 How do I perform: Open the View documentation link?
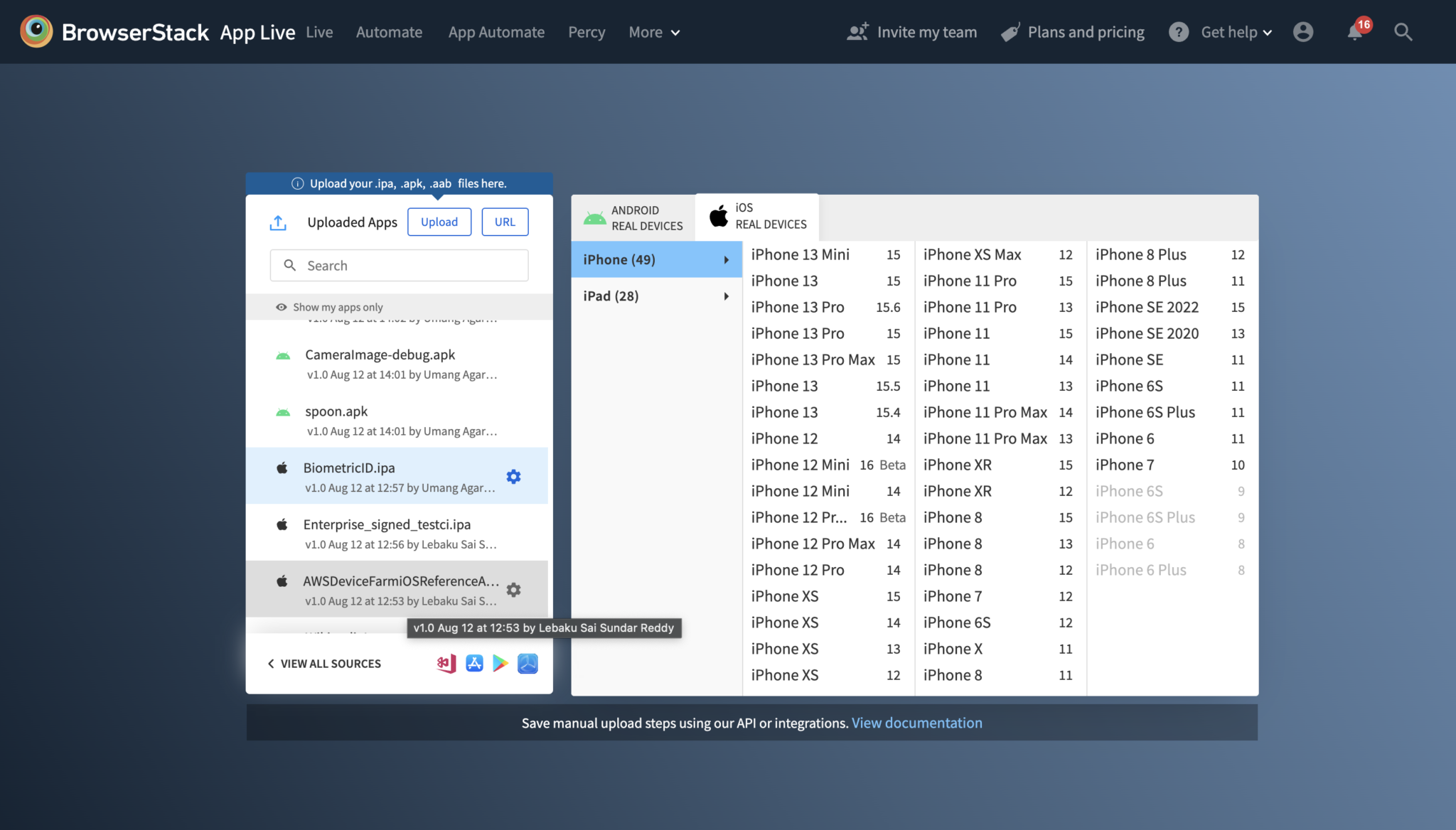click(916, 723)
